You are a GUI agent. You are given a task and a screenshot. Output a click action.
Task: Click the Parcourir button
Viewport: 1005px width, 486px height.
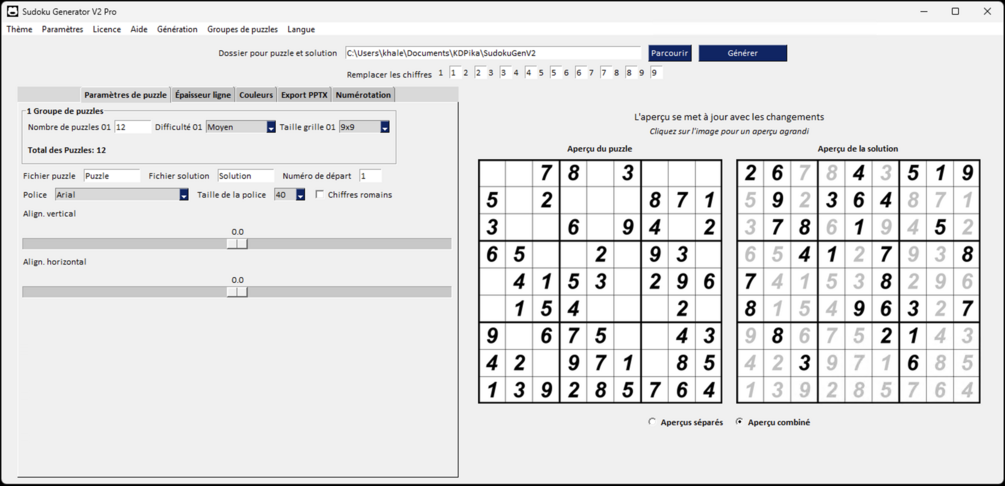click(670, 53)
